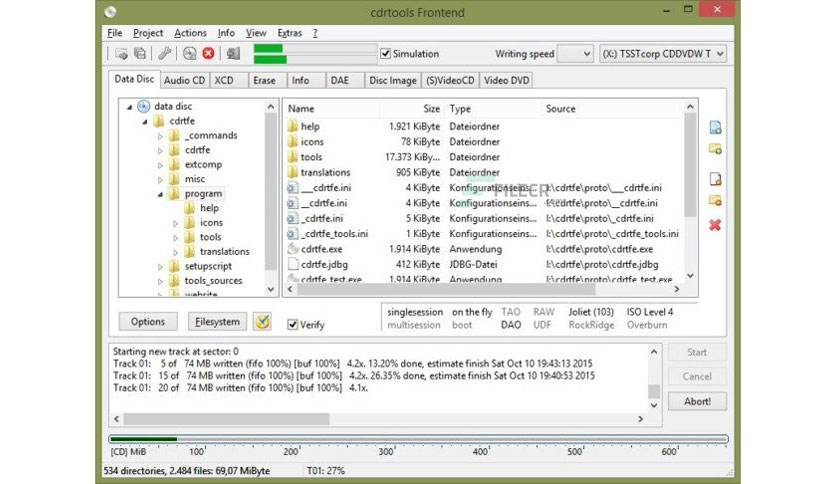
Task: Click the cdrtfe.jdbg file icon
Action: (x=293, y=264)
